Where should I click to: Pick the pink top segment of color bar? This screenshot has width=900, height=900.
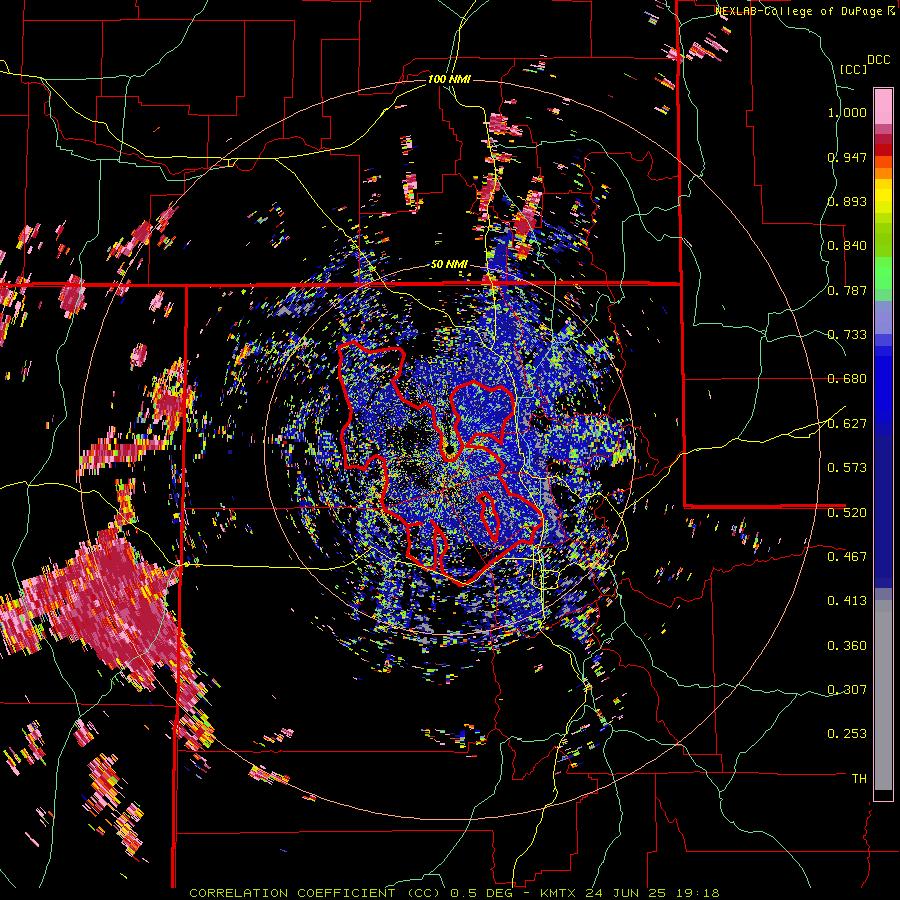883,106
